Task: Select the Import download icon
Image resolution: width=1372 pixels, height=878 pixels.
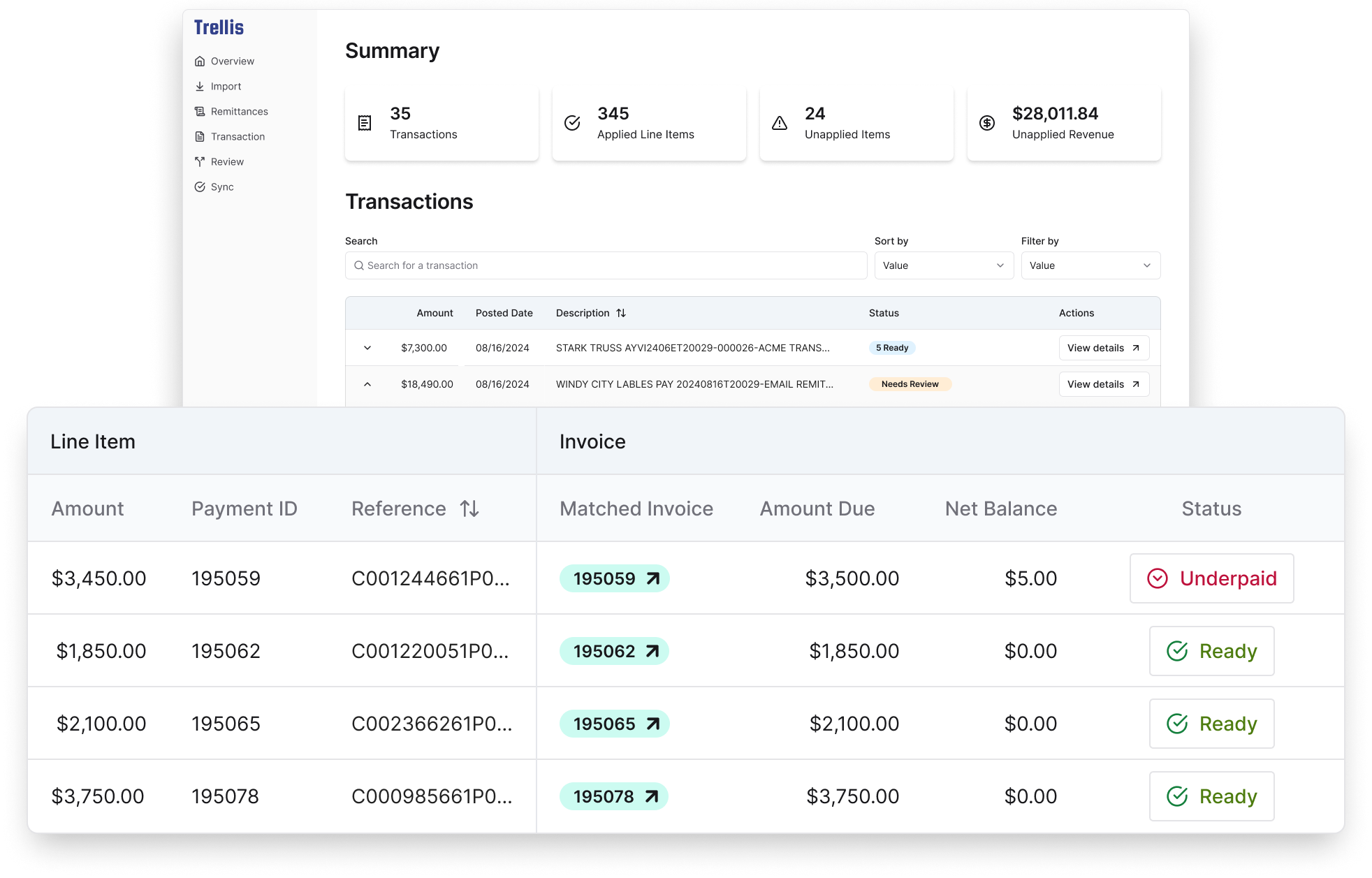Action: coord(200,87)
